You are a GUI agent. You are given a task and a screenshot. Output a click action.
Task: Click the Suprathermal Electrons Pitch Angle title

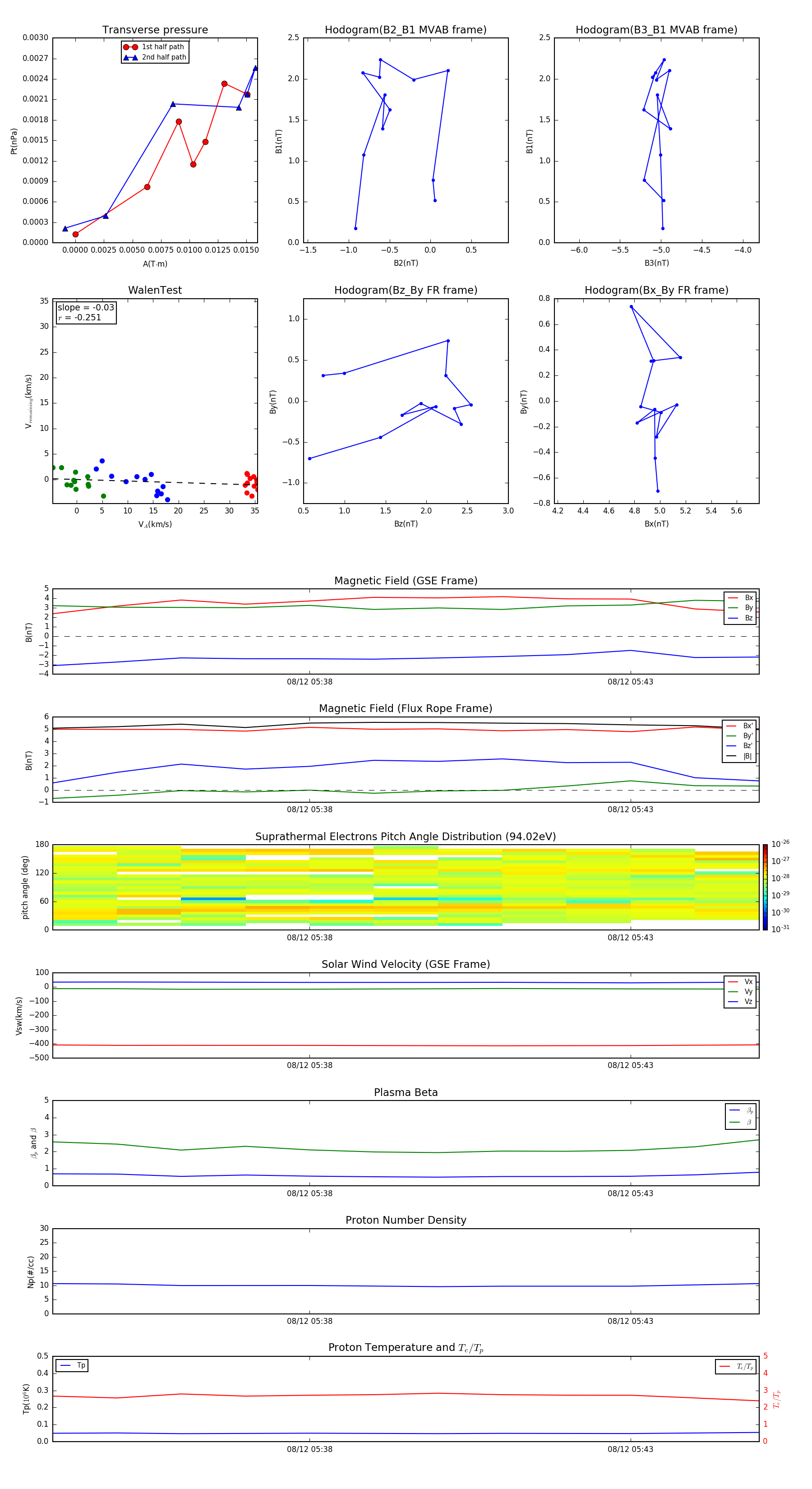[x=406, y=837]
